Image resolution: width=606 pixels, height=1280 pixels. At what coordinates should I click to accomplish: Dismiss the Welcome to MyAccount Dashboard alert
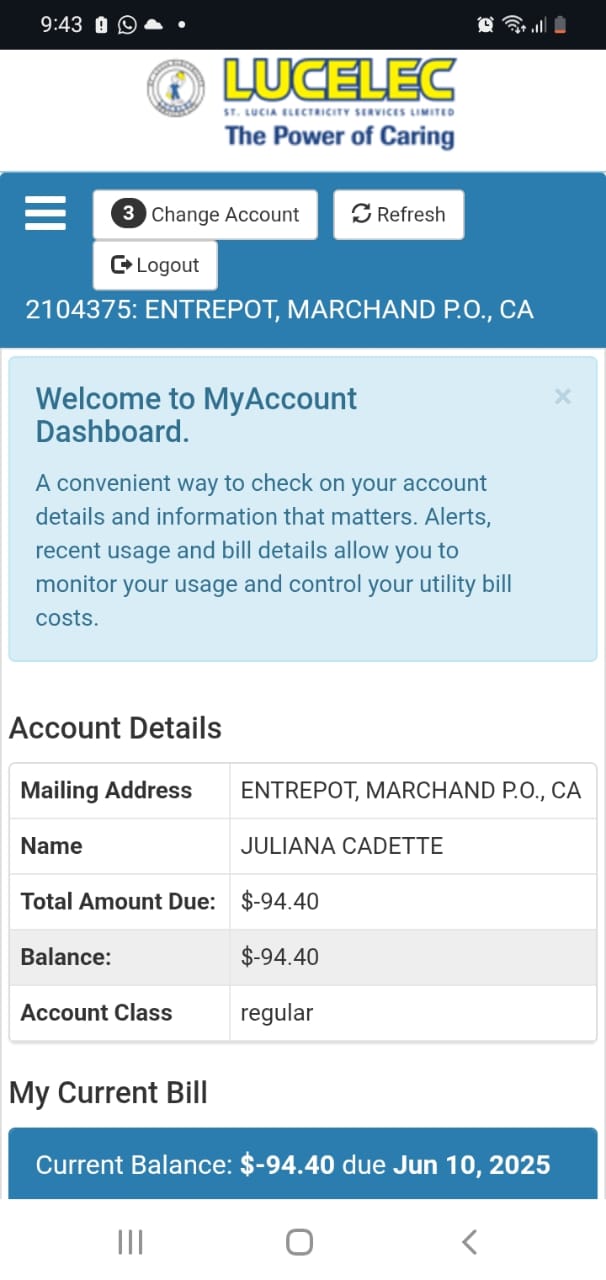563,397
